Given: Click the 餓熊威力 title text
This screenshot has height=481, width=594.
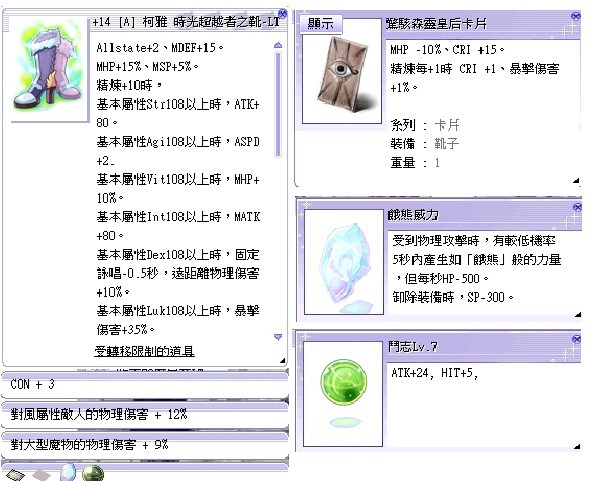Looking at the screenshot, I should coord(413,215).
